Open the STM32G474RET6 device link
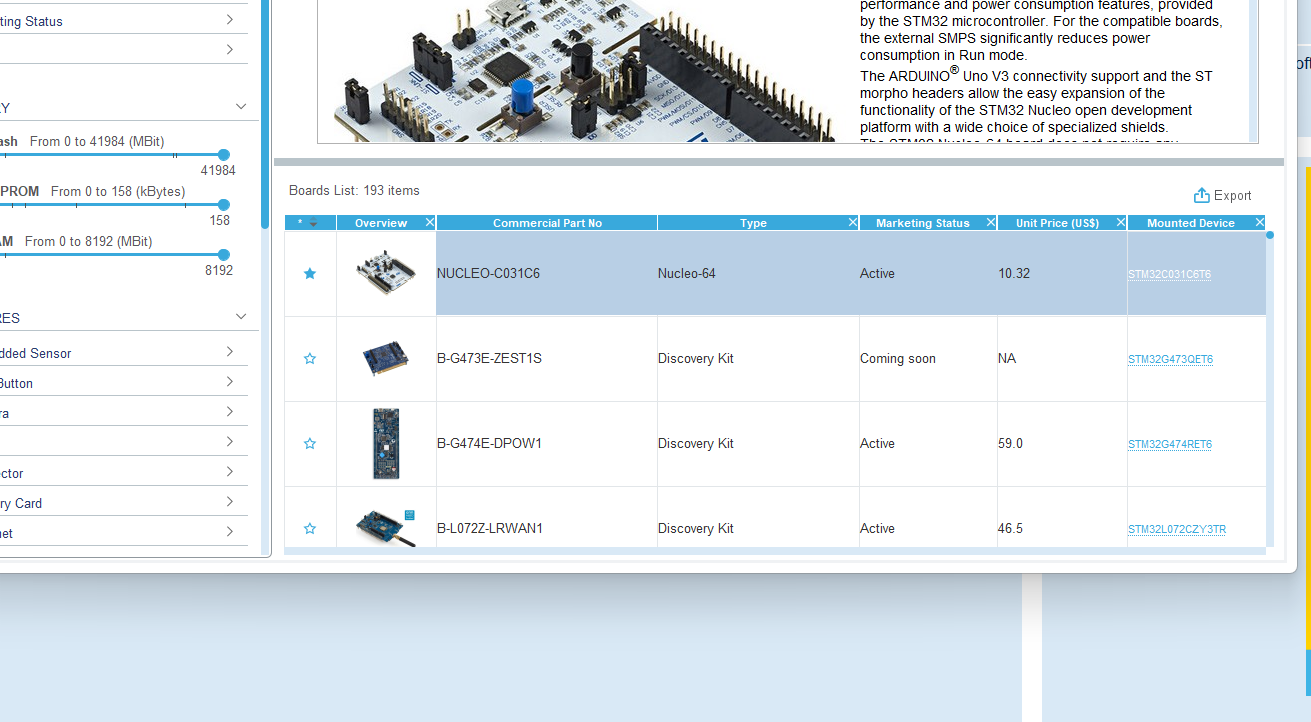The width and height of the screenshot is (1311, 722). coord(1169,443)
